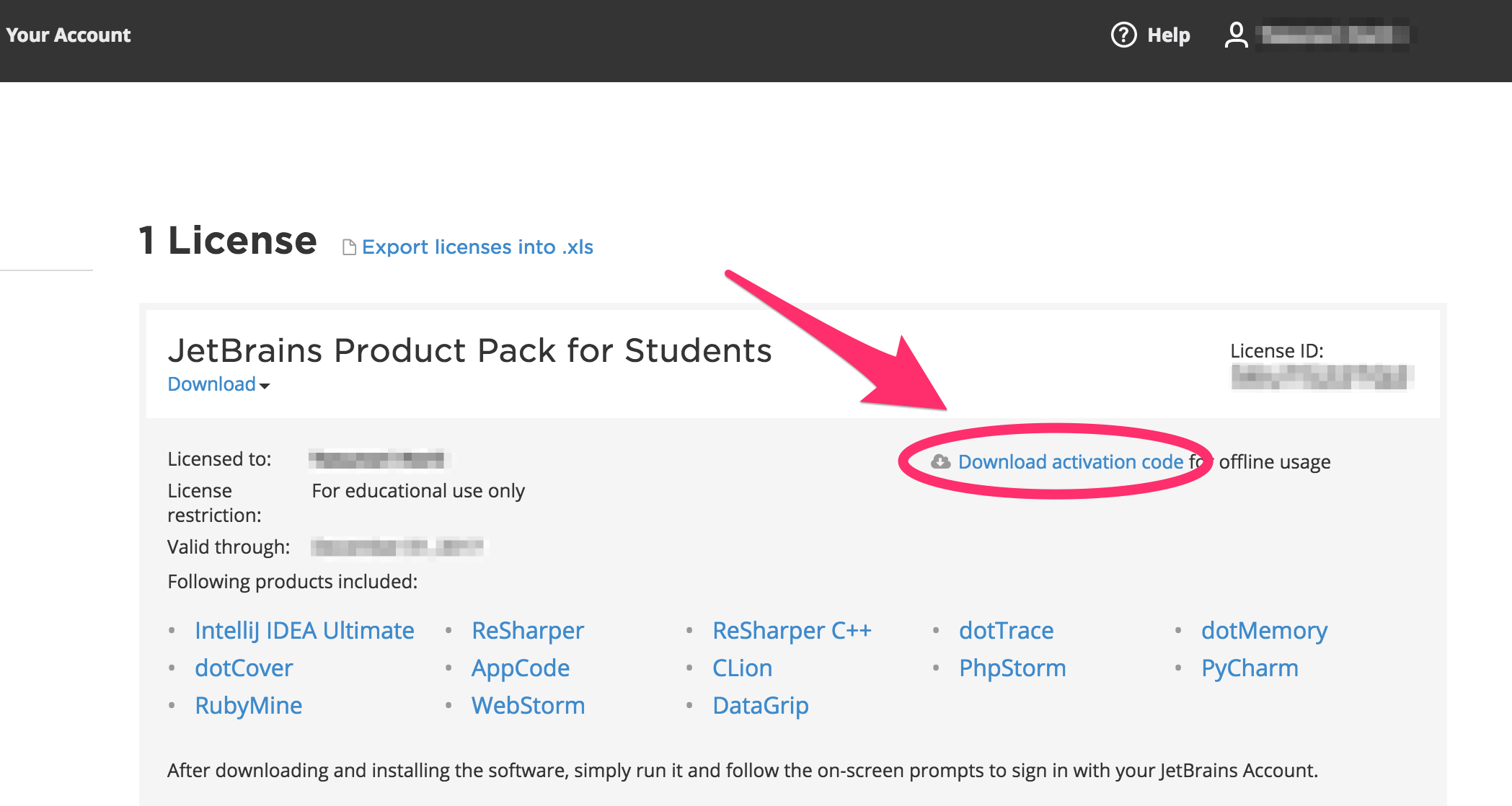1512x806 pixels.
Task: Open the user profile icon
Action: pyautogui.click(x=1236, y=35)
